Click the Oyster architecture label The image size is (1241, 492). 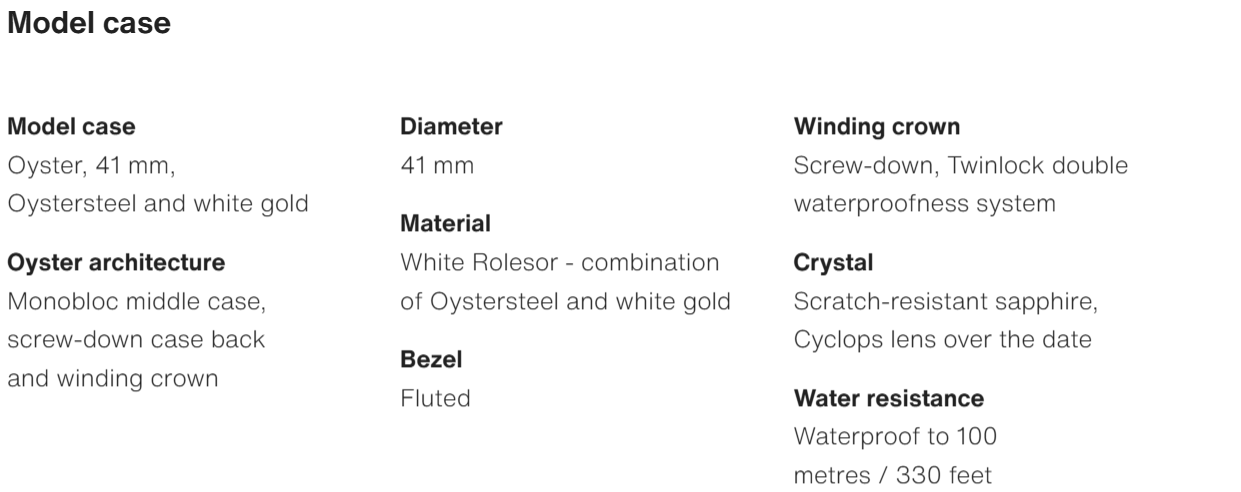[x=116, y=263]
